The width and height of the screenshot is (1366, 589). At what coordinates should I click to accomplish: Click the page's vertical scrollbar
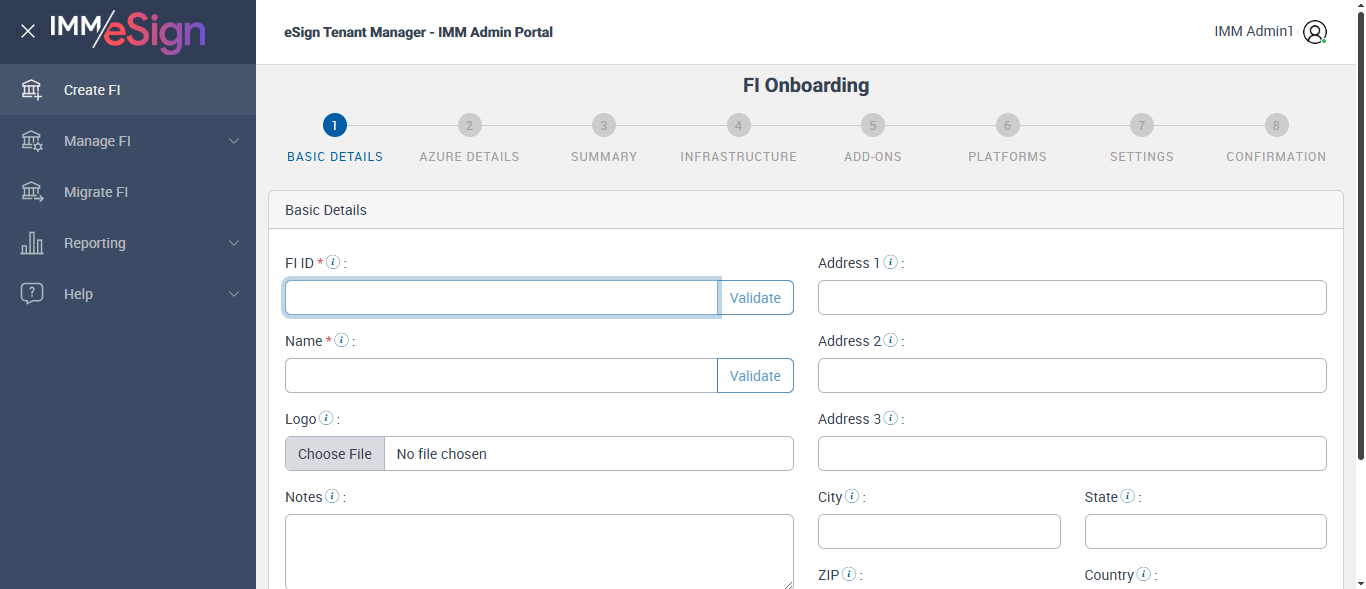coord(1360,250)
